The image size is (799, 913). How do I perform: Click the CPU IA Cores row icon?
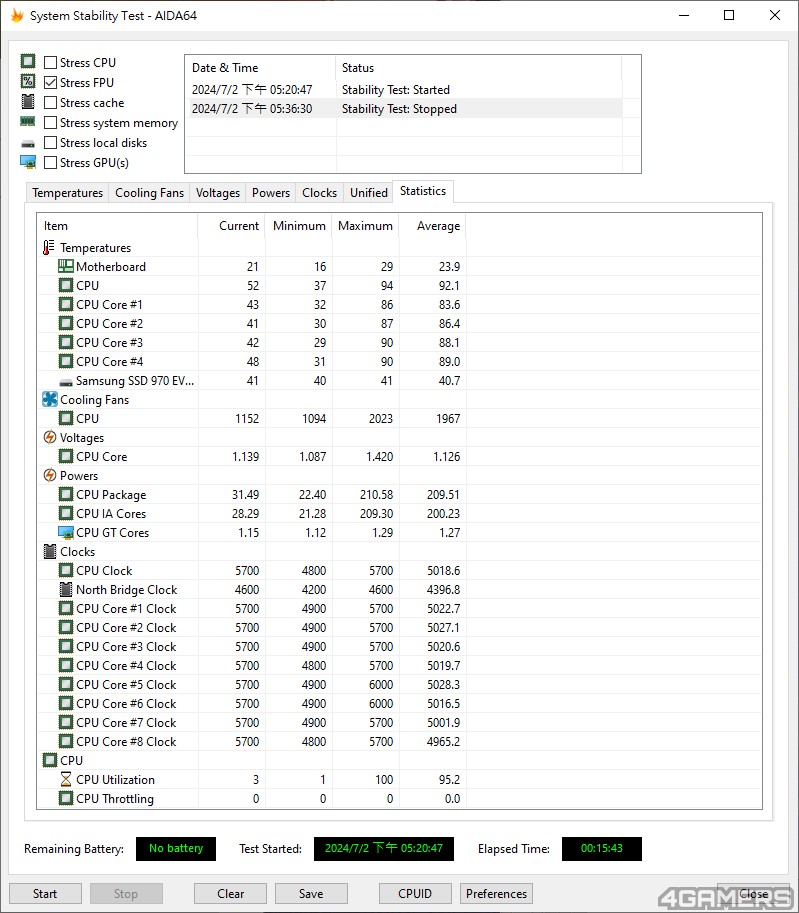(x=66, y=514)
